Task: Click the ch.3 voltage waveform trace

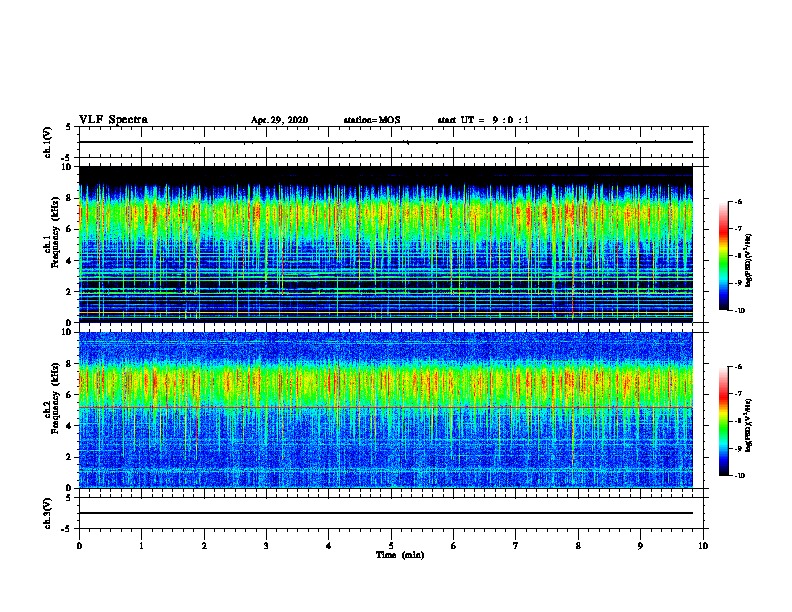Action: (386, 513)
